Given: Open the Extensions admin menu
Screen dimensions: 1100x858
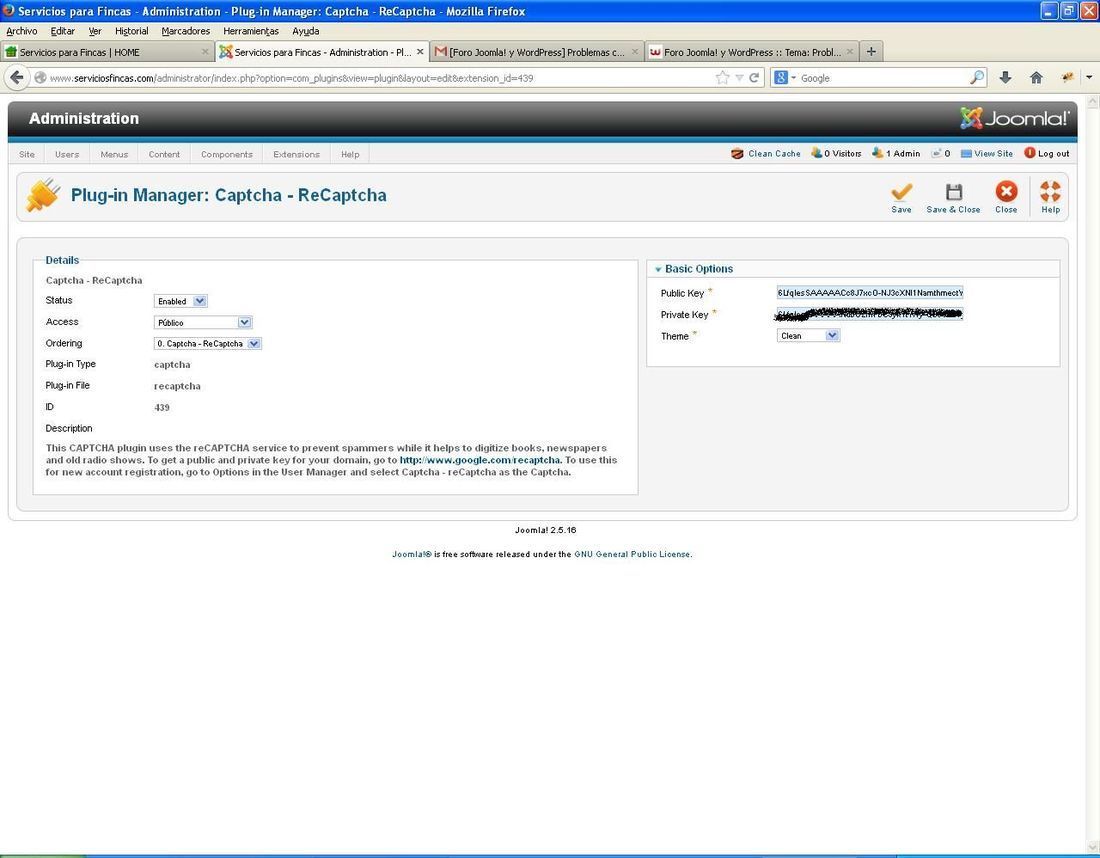Looking at the screenshot, I should point(296,154).
